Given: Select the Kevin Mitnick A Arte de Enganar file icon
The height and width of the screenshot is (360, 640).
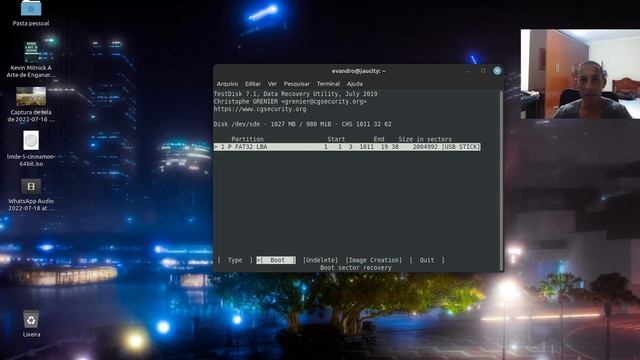Looking at the screenshot, I should 31,52.
